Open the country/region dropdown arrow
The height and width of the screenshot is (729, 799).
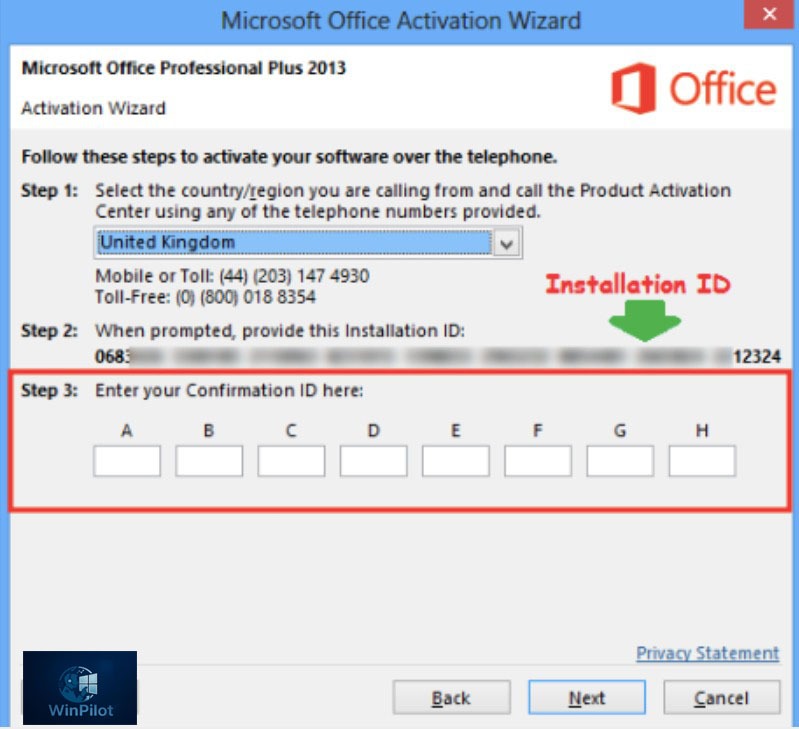[507, 244]
